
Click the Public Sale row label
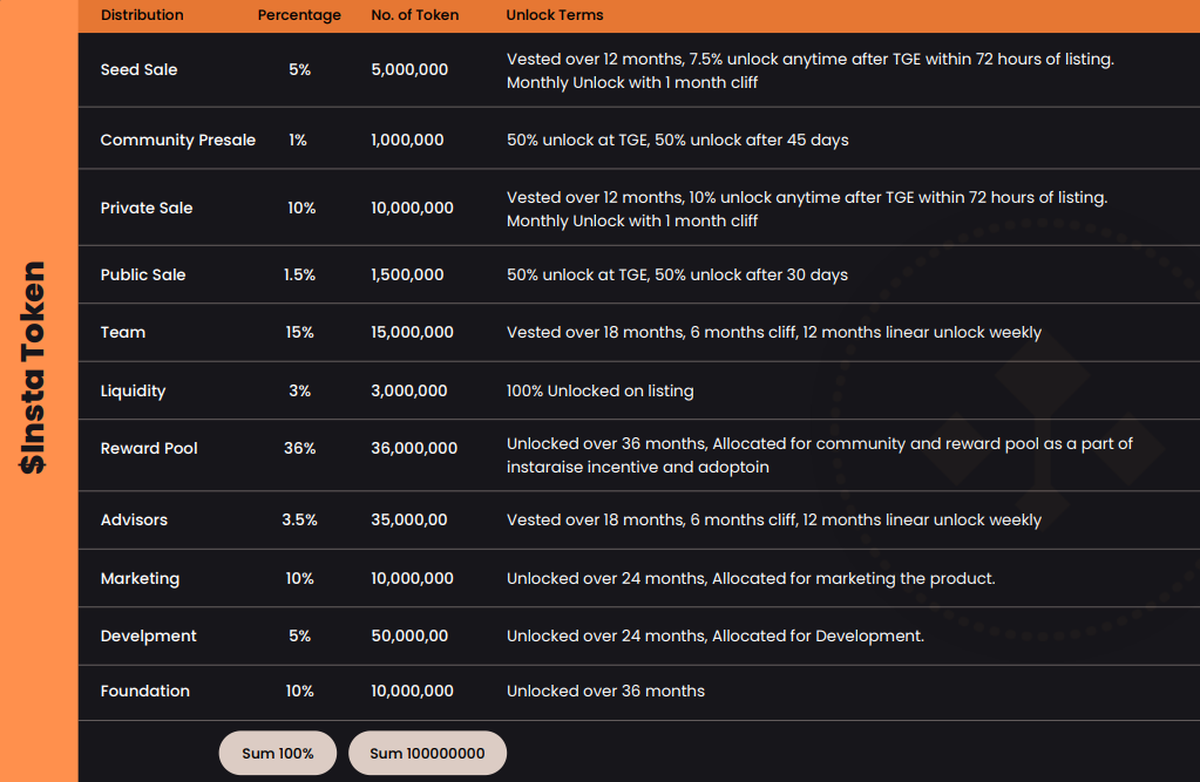(x=143, y=275)
